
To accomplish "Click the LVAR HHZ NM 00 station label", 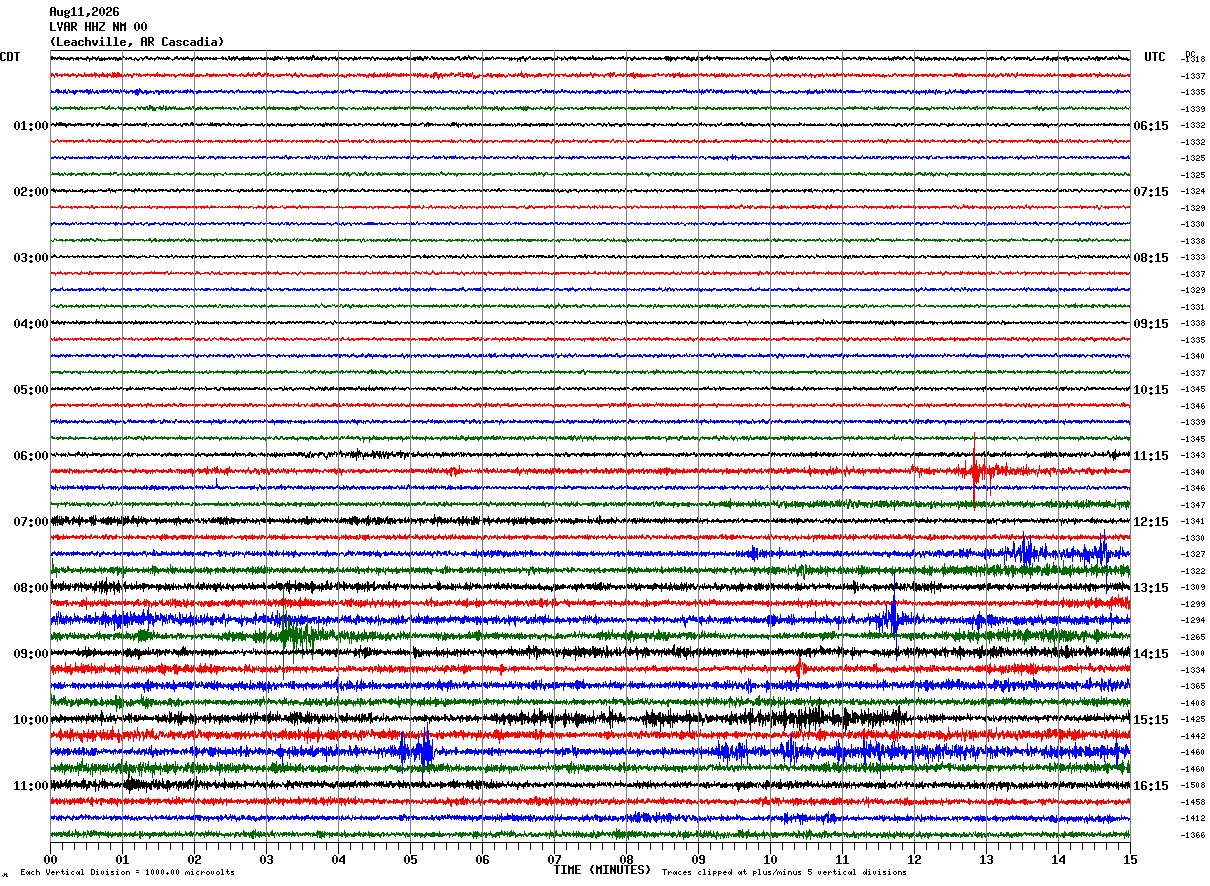I will point(98,27).
